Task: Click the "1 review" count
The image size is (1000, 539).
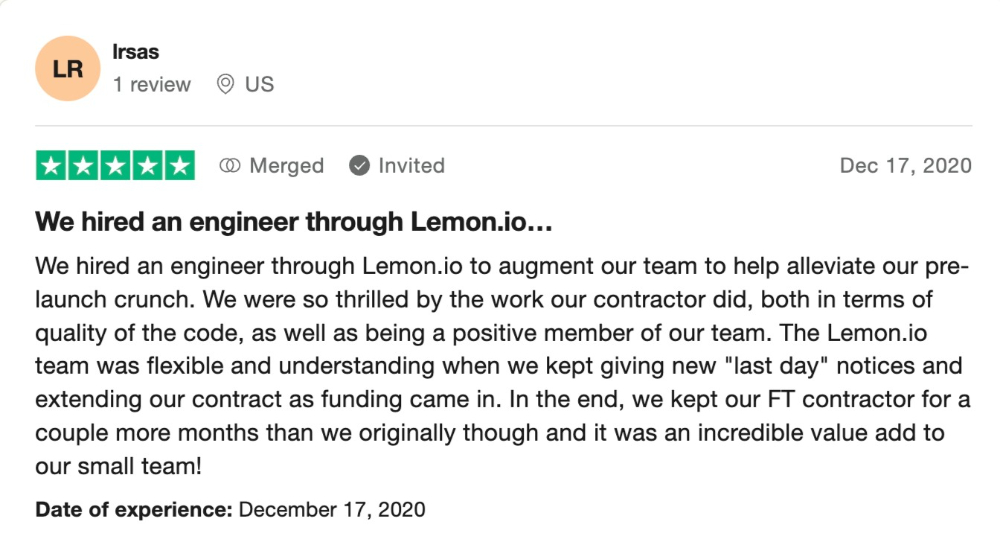Action: 152,84
